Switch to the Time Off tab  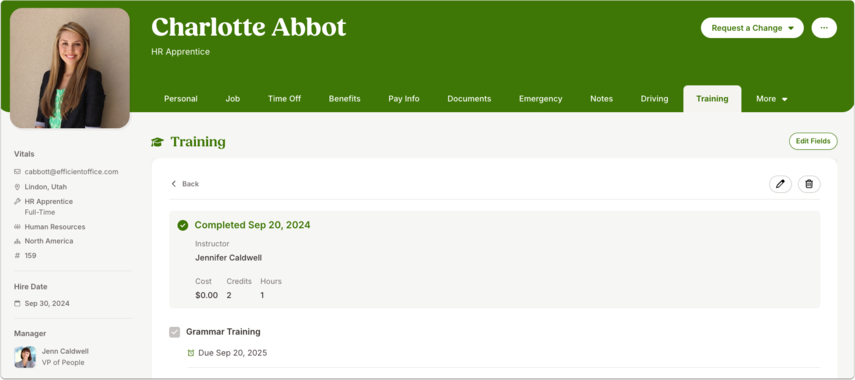tap(284, 99)
